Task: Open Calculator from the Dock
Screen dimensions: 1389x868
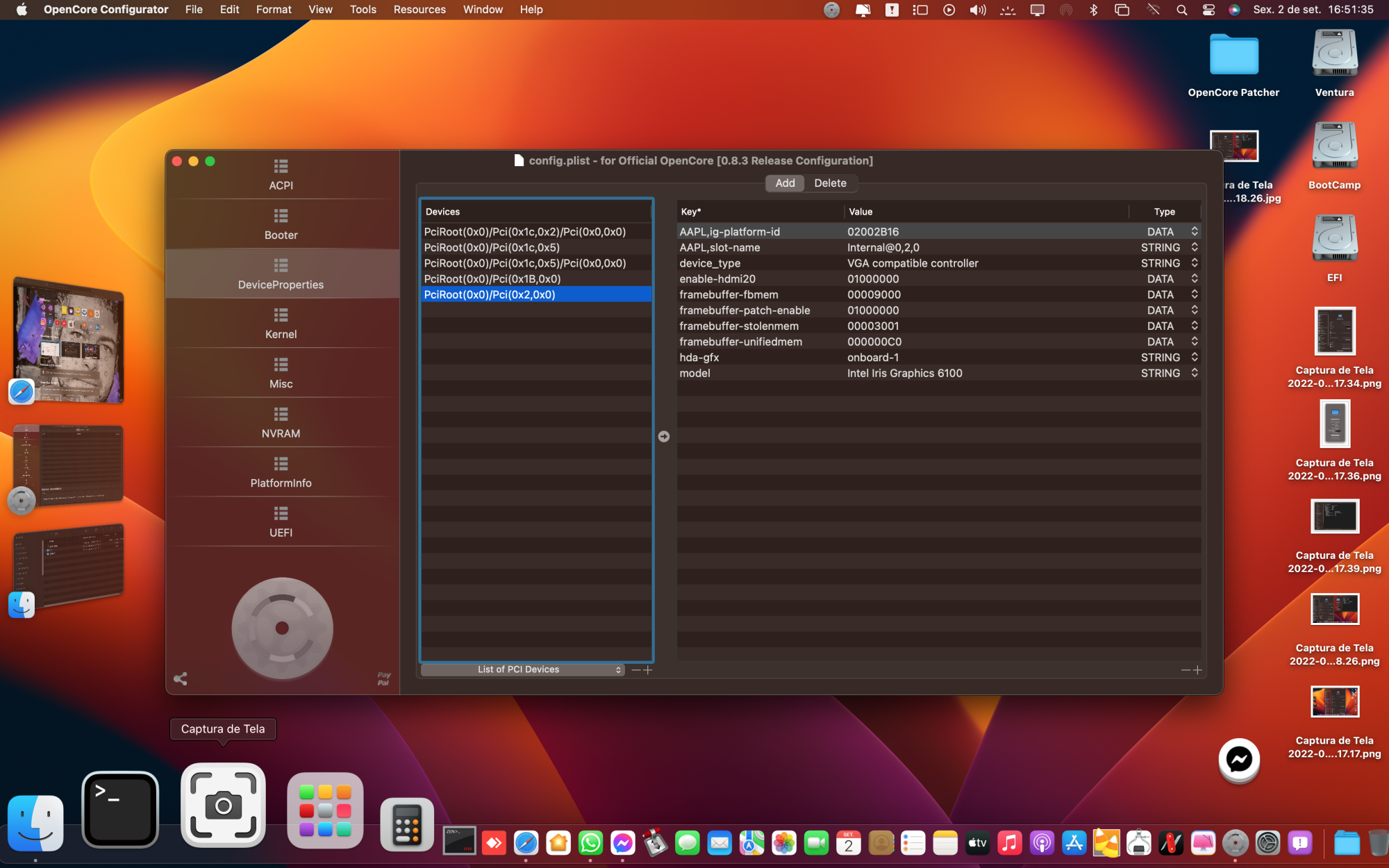Action: point(407,824)
